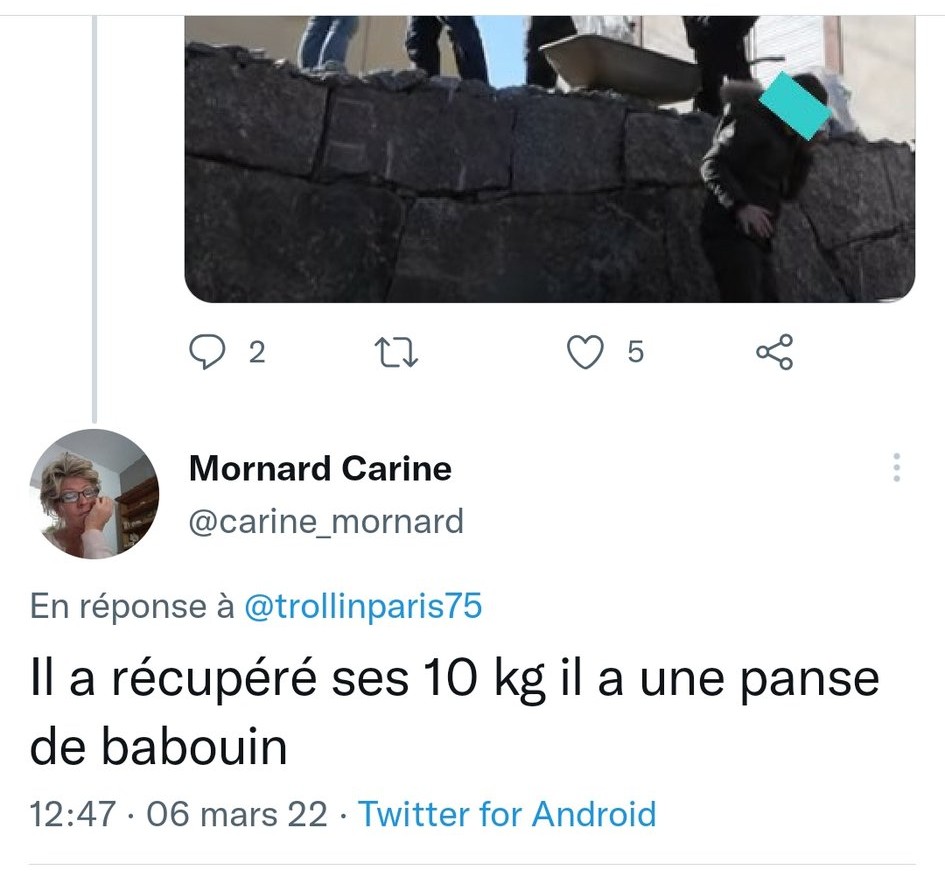Click the 06 mars 22 date
Viewport: 945px width, 871px height.
tap(237, 814)
